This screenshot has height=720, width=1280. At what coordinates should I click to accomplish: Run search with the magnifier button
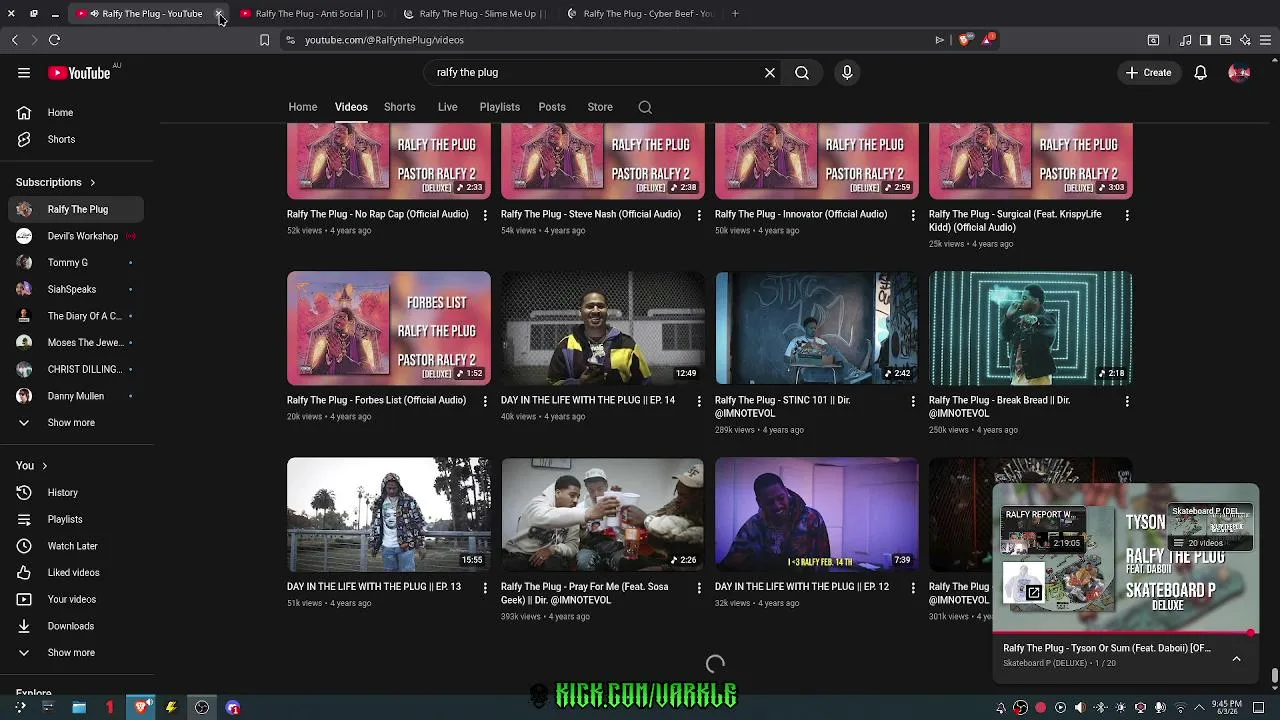pyautogui.click(x=802, y=72)
